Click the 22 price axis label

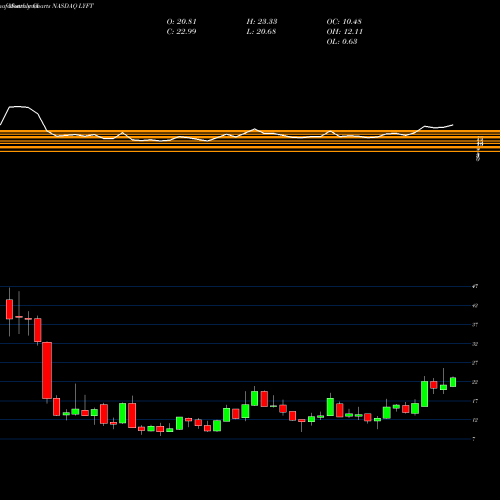point(475,382)
